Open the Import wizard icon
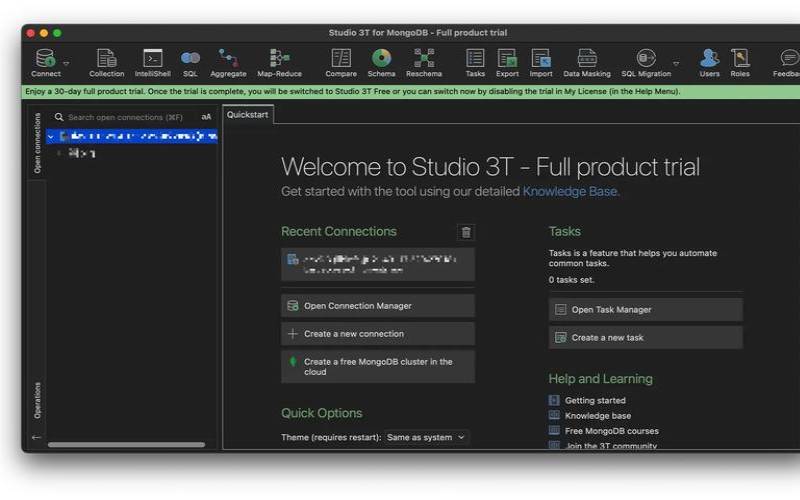800x500 pixels. (x=541, y=60)
